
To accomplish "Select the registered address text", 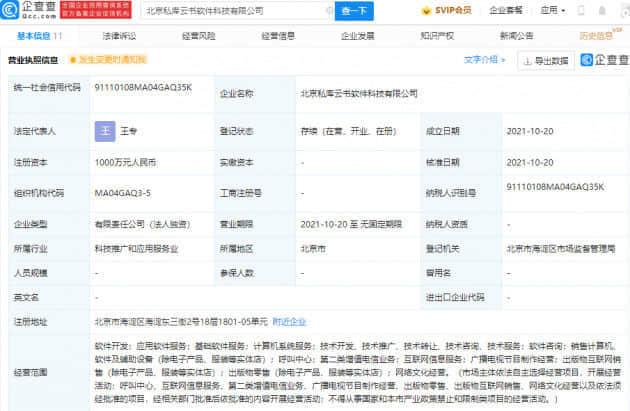I will 181,322.
